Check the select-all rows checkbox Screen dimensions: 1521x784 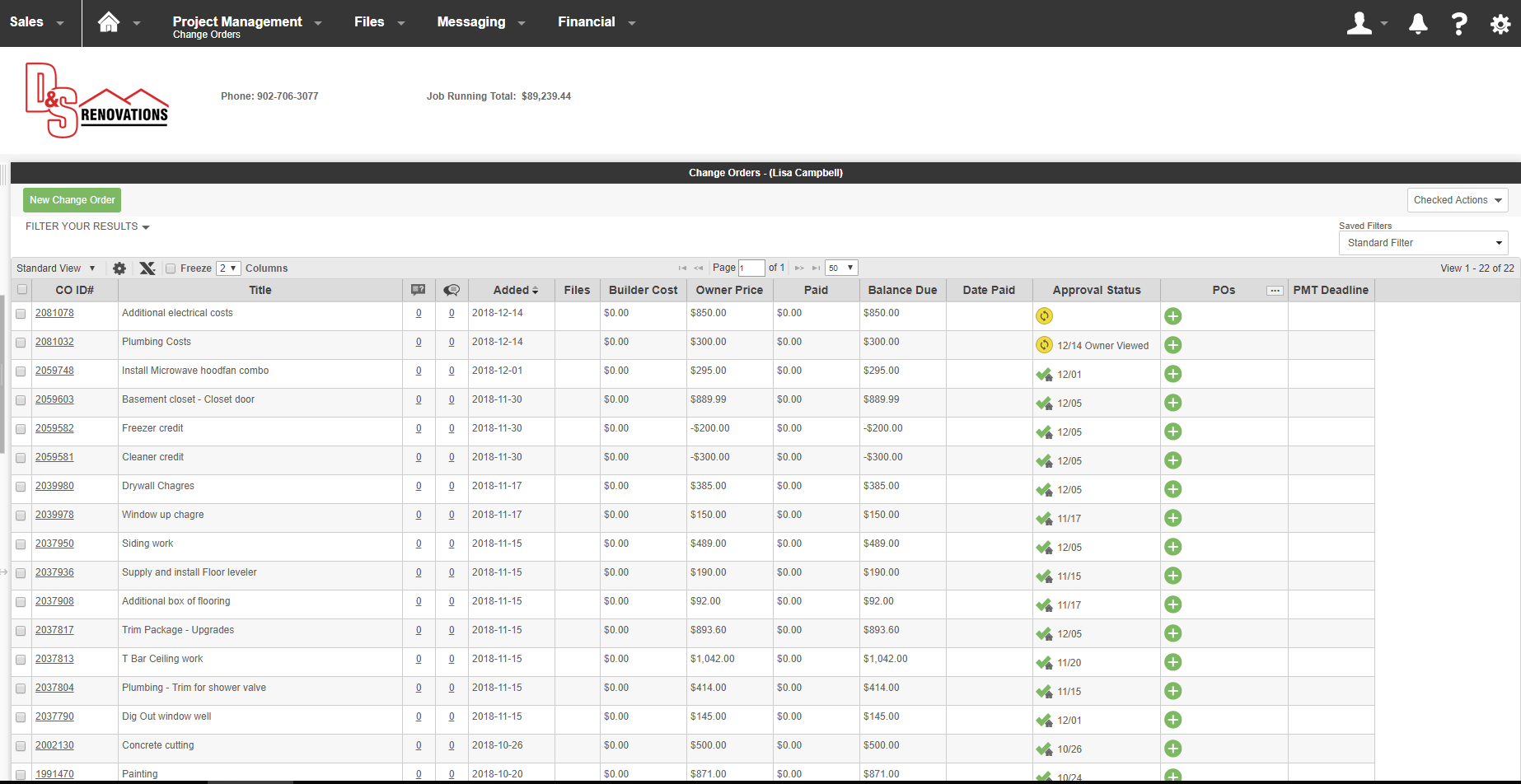click(22, 290)
